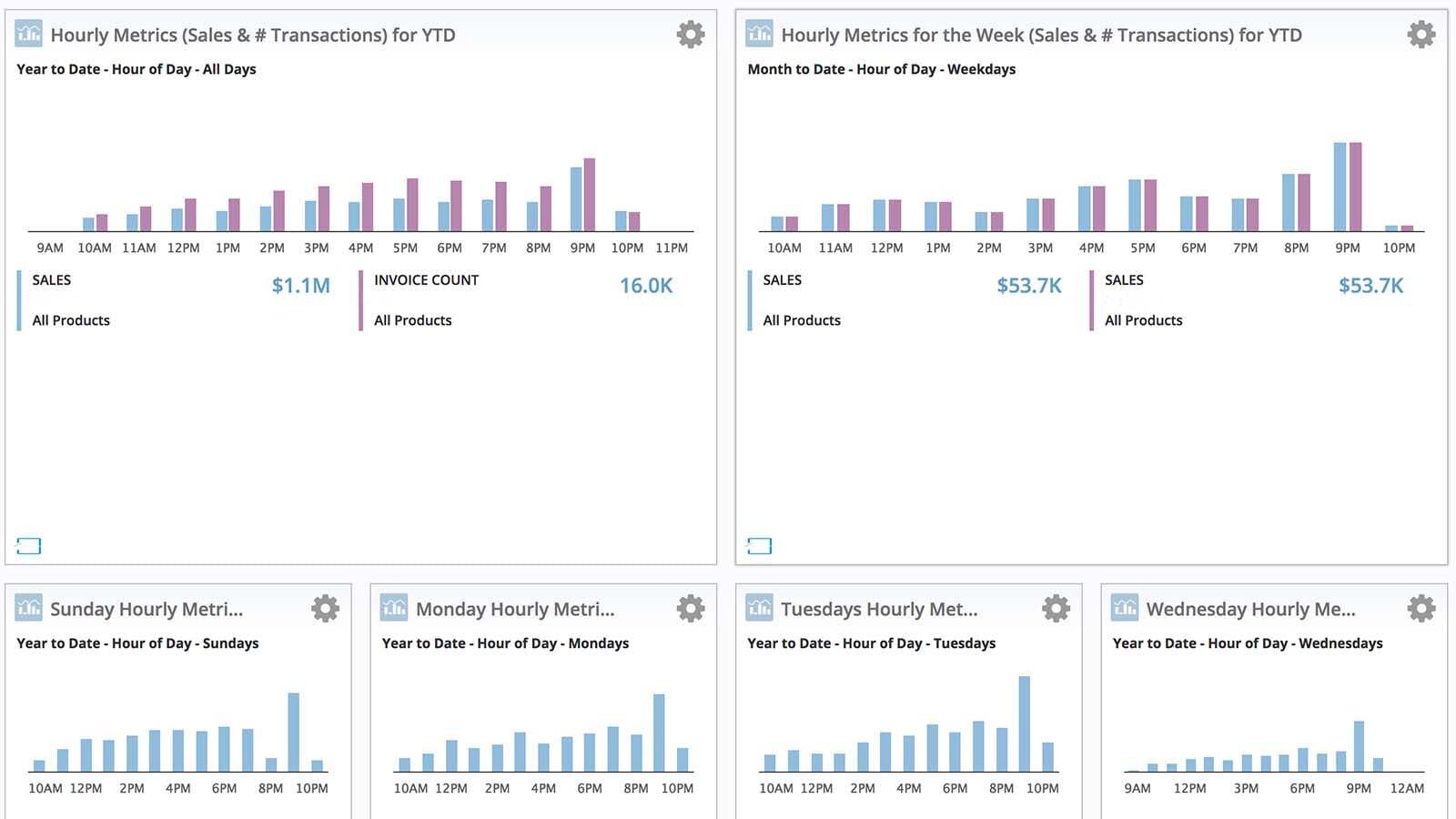Select Wednesday Hourly Me... widget title

tap(1251, 610)
